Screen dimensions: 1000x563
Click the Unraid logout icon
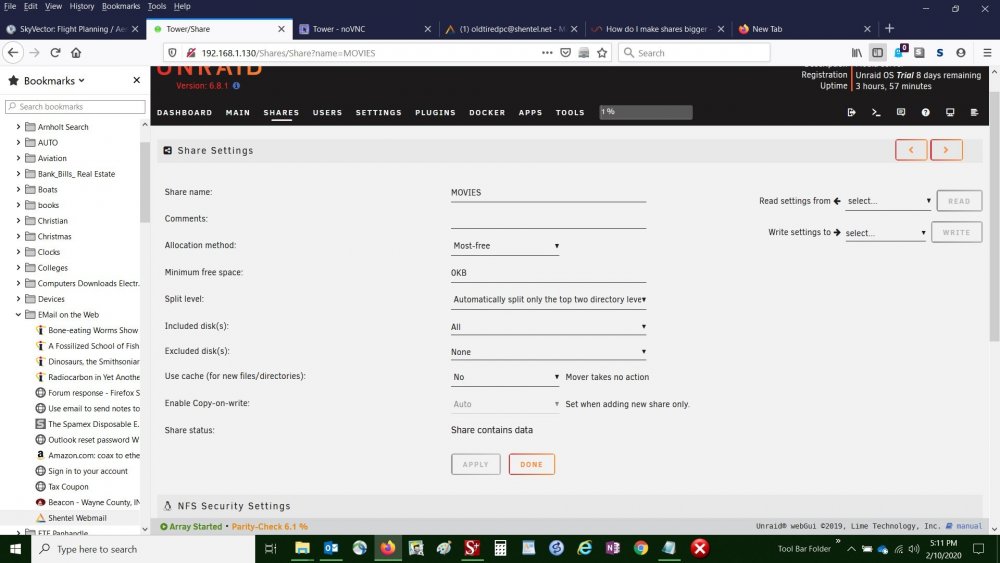point(851,112)
